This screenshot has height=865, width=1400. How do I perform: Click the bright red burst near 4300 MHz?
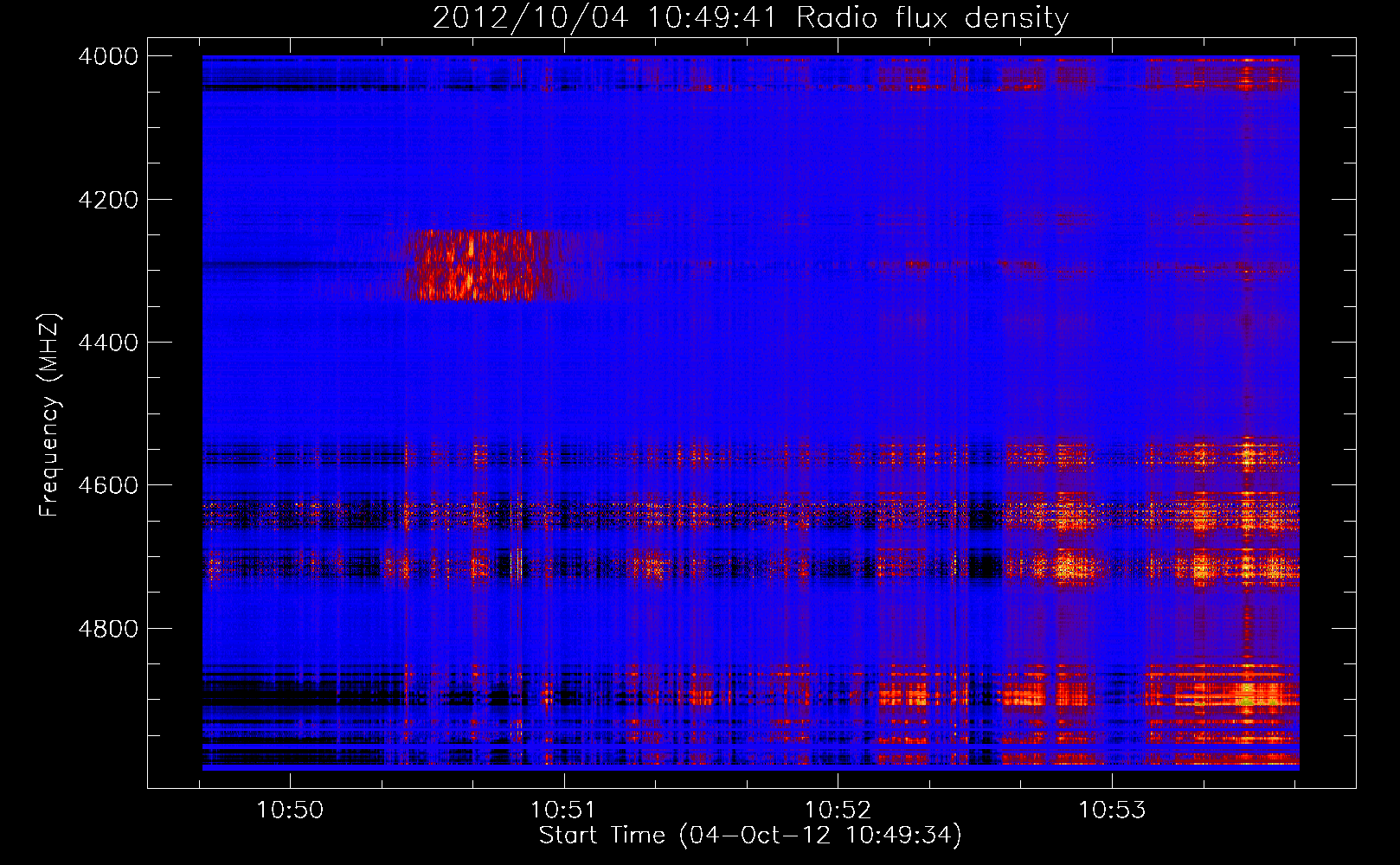coord(480,266)
